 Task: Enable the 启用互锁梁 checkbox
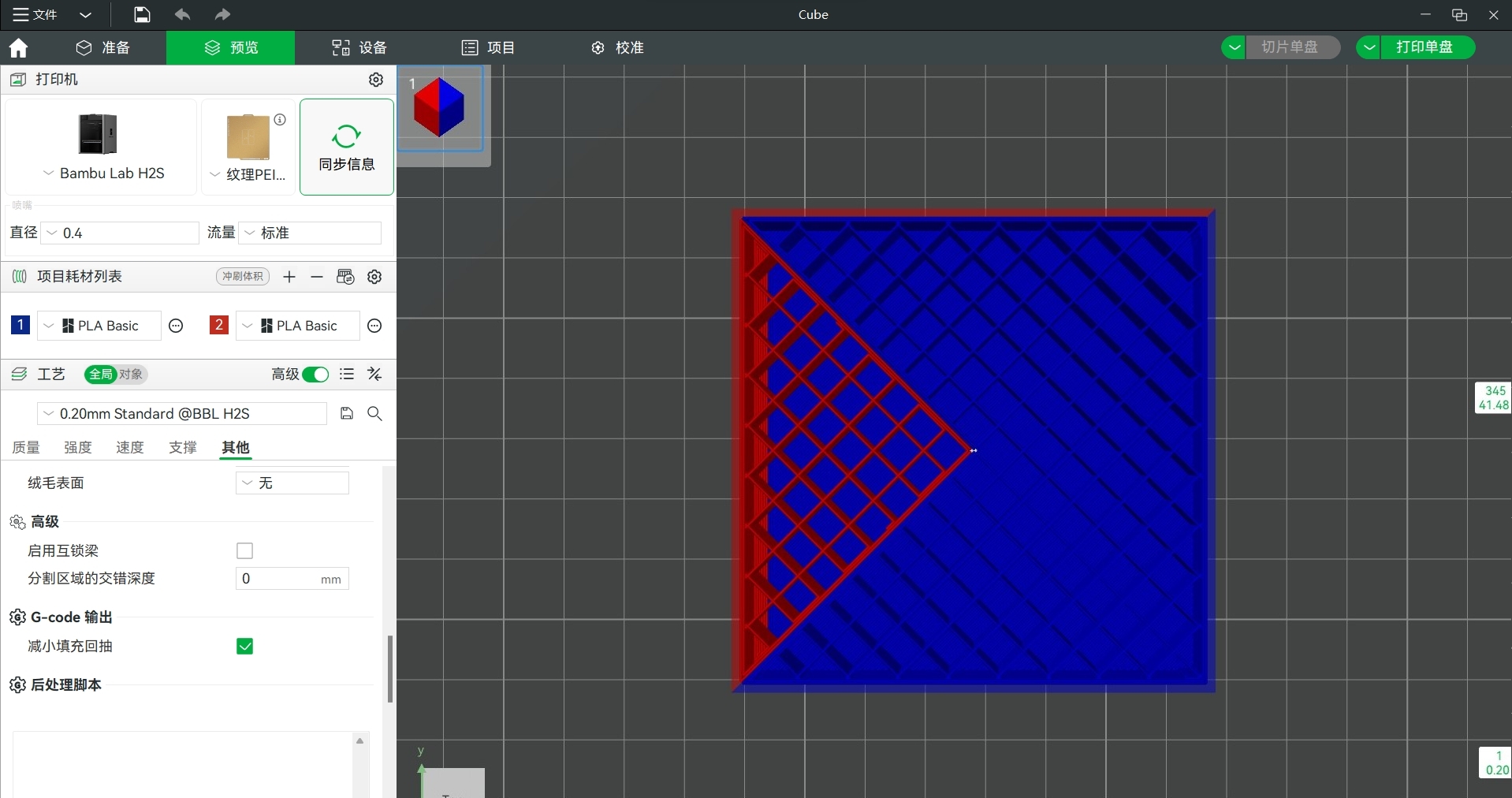(245, 551)
